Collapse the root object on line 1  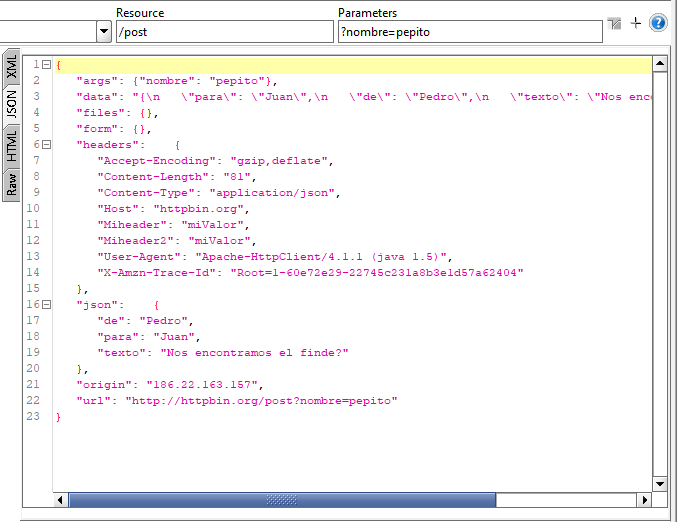(46, 65)
